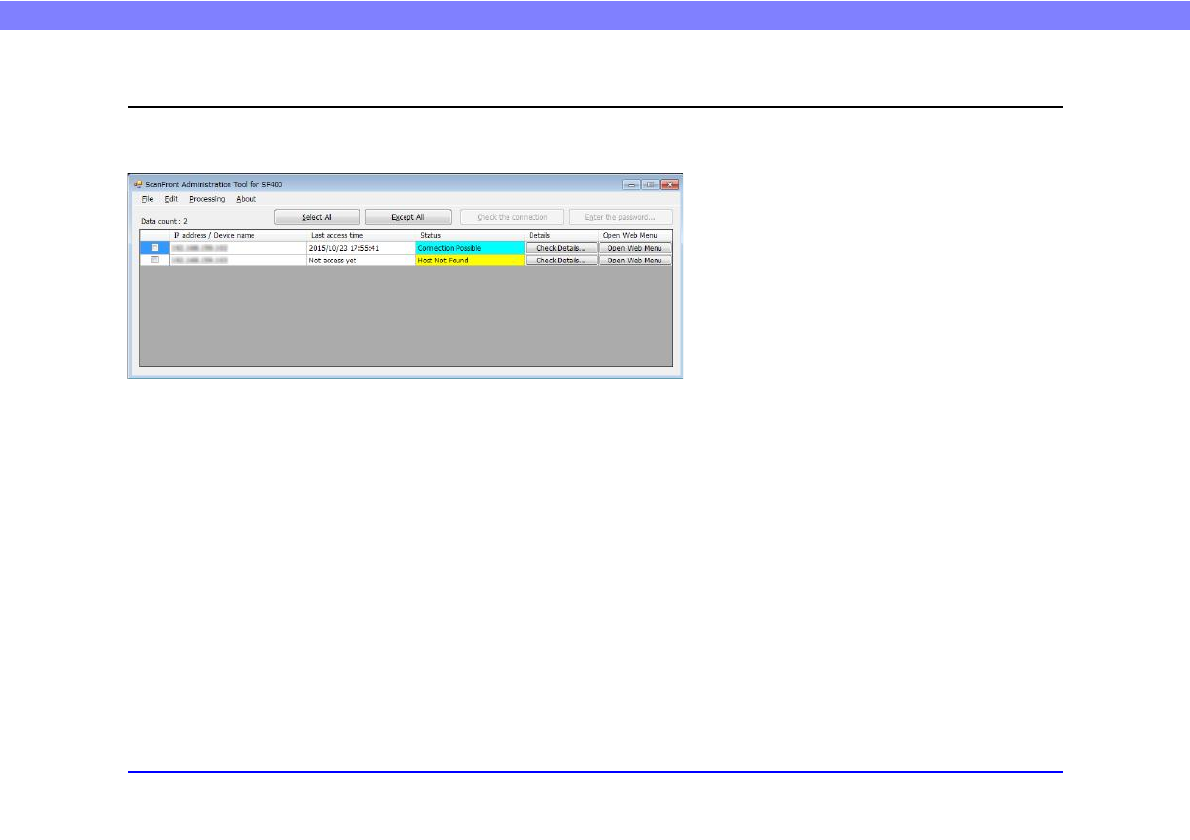
Task: Minimize the ScanFront Administration Tool window
Action: [x=631, y=185]
